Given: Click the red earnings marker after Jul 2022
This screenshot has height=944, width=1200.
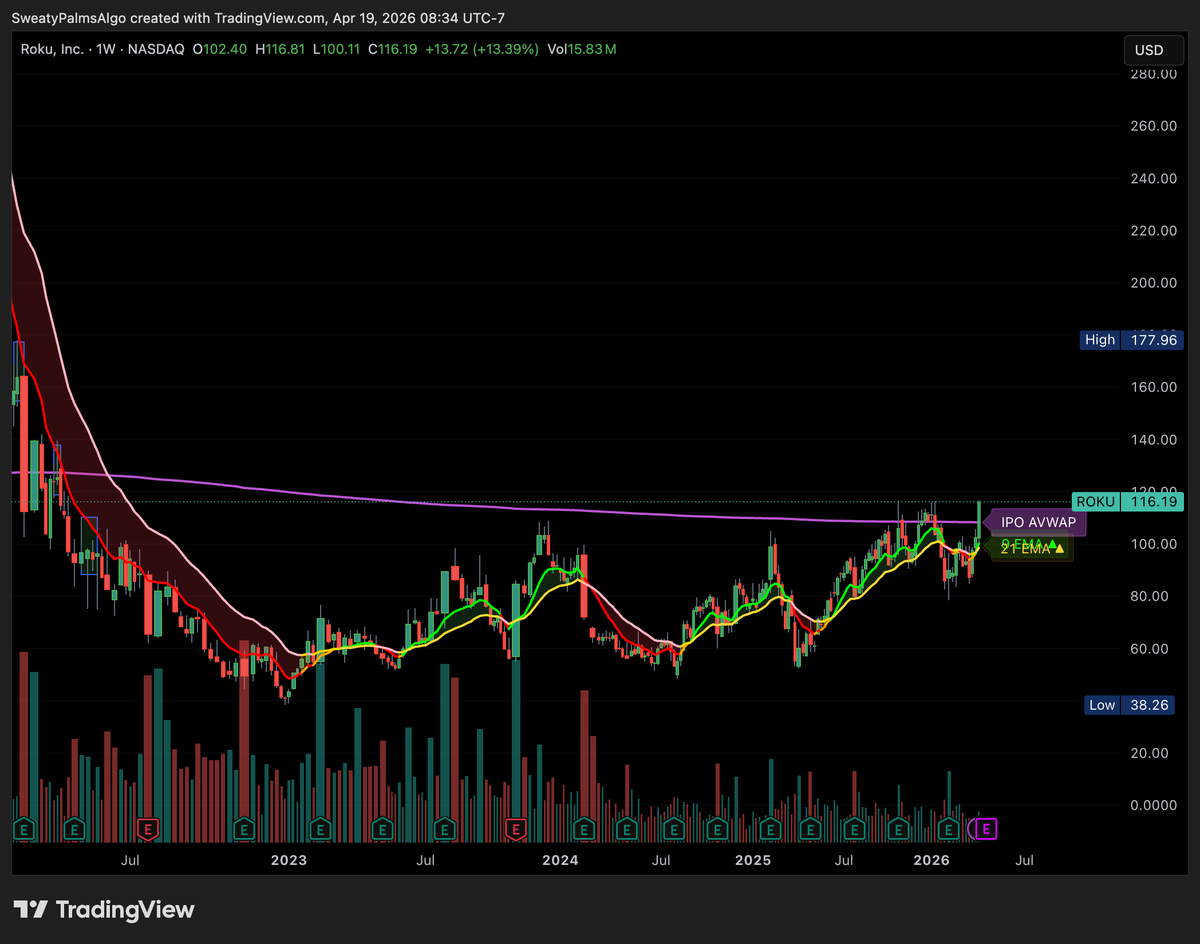Looking at the screenshot, I should 149,828.
